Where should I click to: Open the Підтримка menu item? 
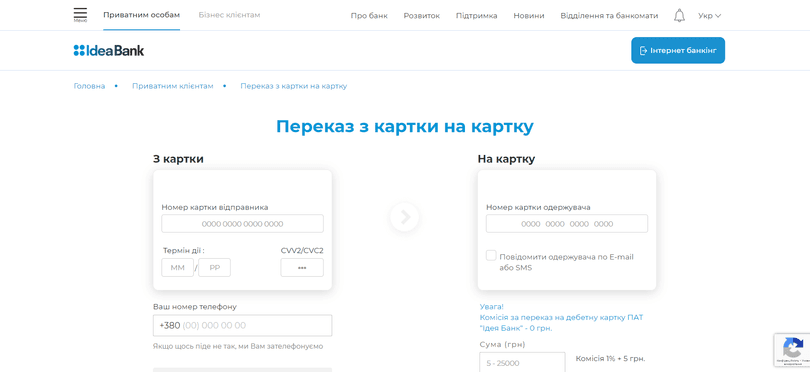click(476, 16)
